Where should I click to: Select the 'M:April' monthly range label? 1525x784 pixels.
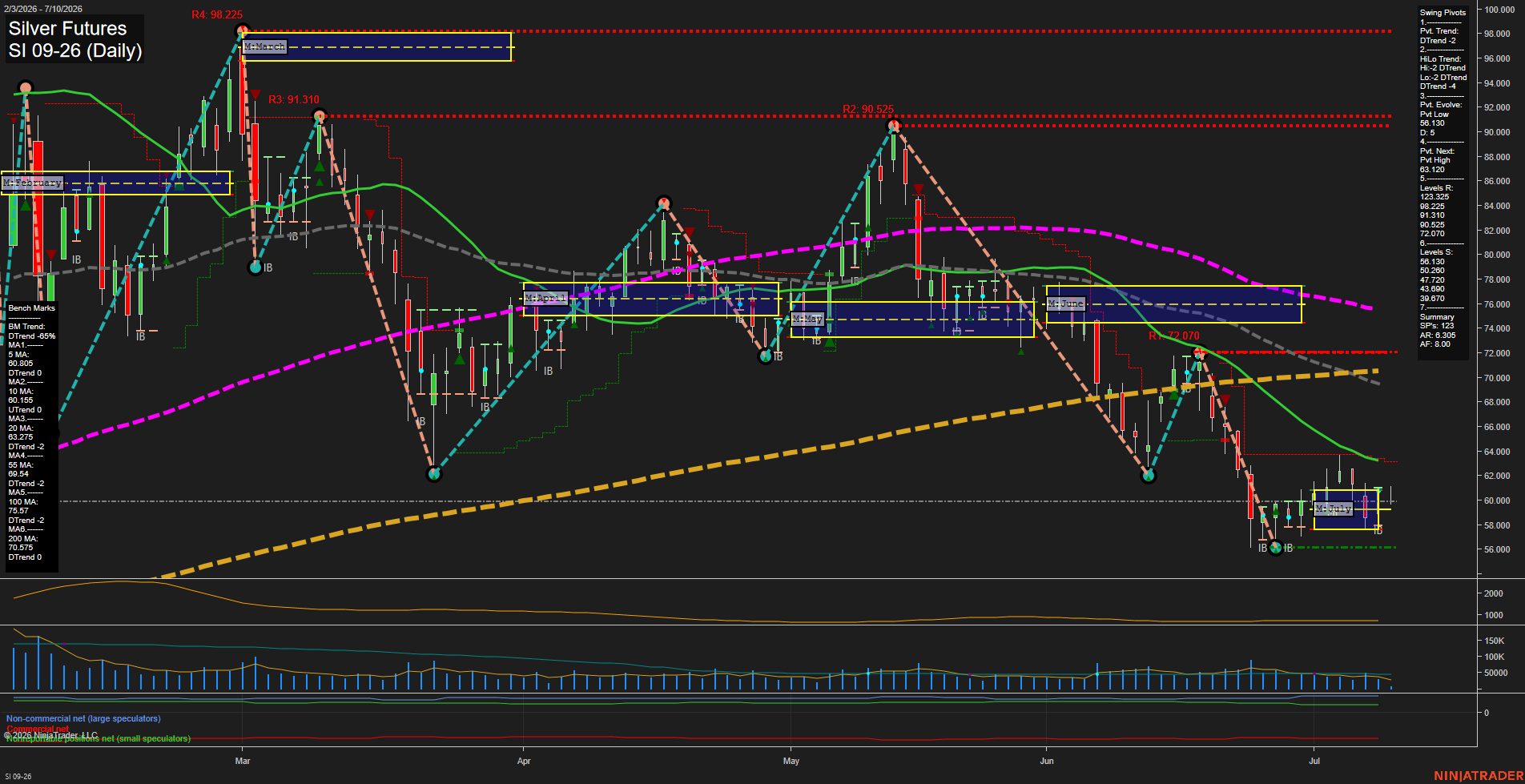click(x=545, y=299)
